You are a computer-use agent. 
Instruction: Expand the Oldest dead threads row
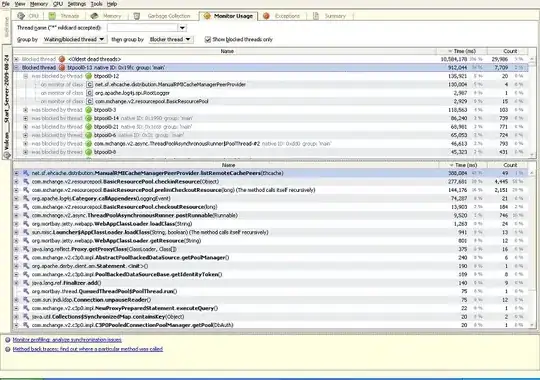click(x=16, y=59)
